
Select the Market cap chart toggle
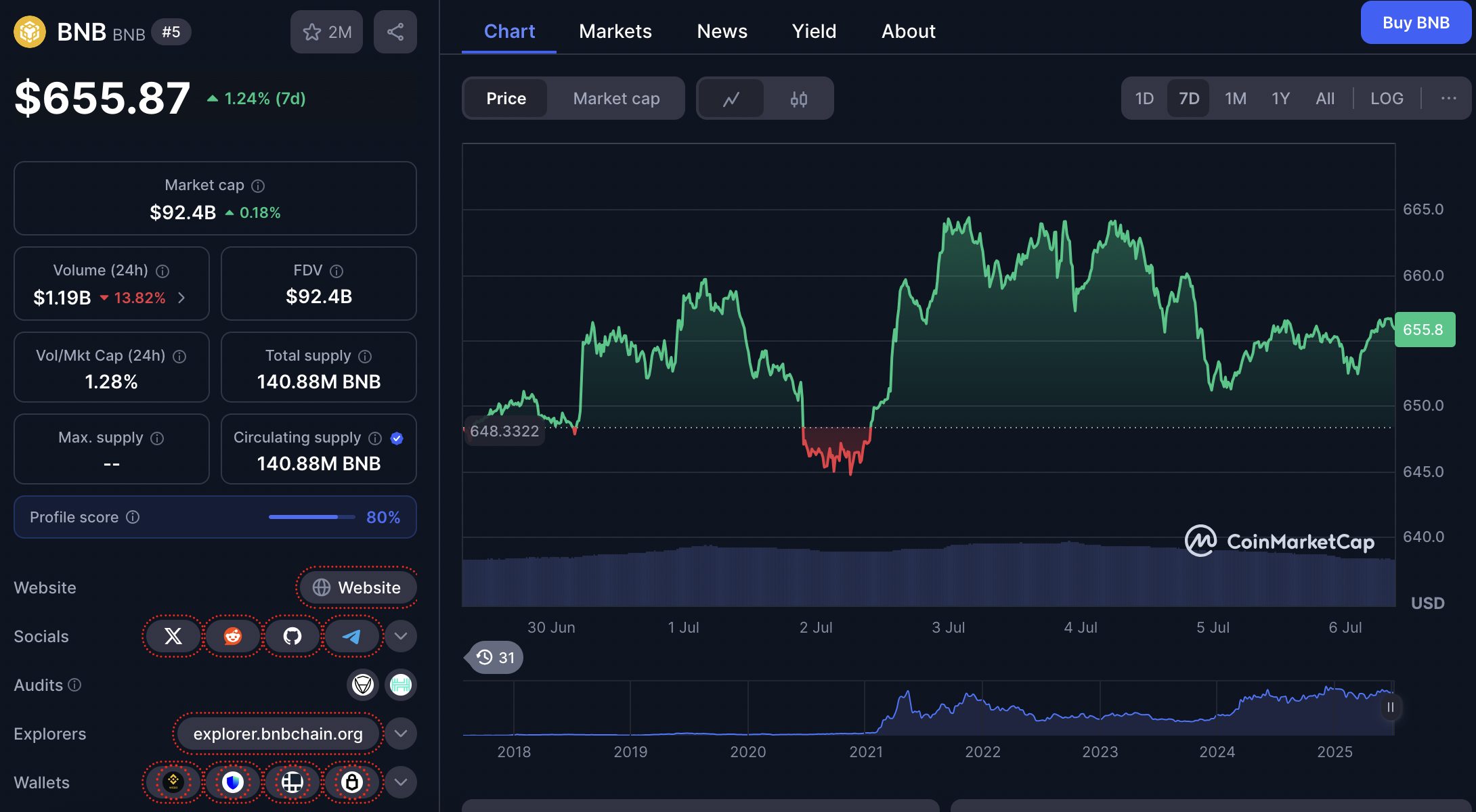616,99
